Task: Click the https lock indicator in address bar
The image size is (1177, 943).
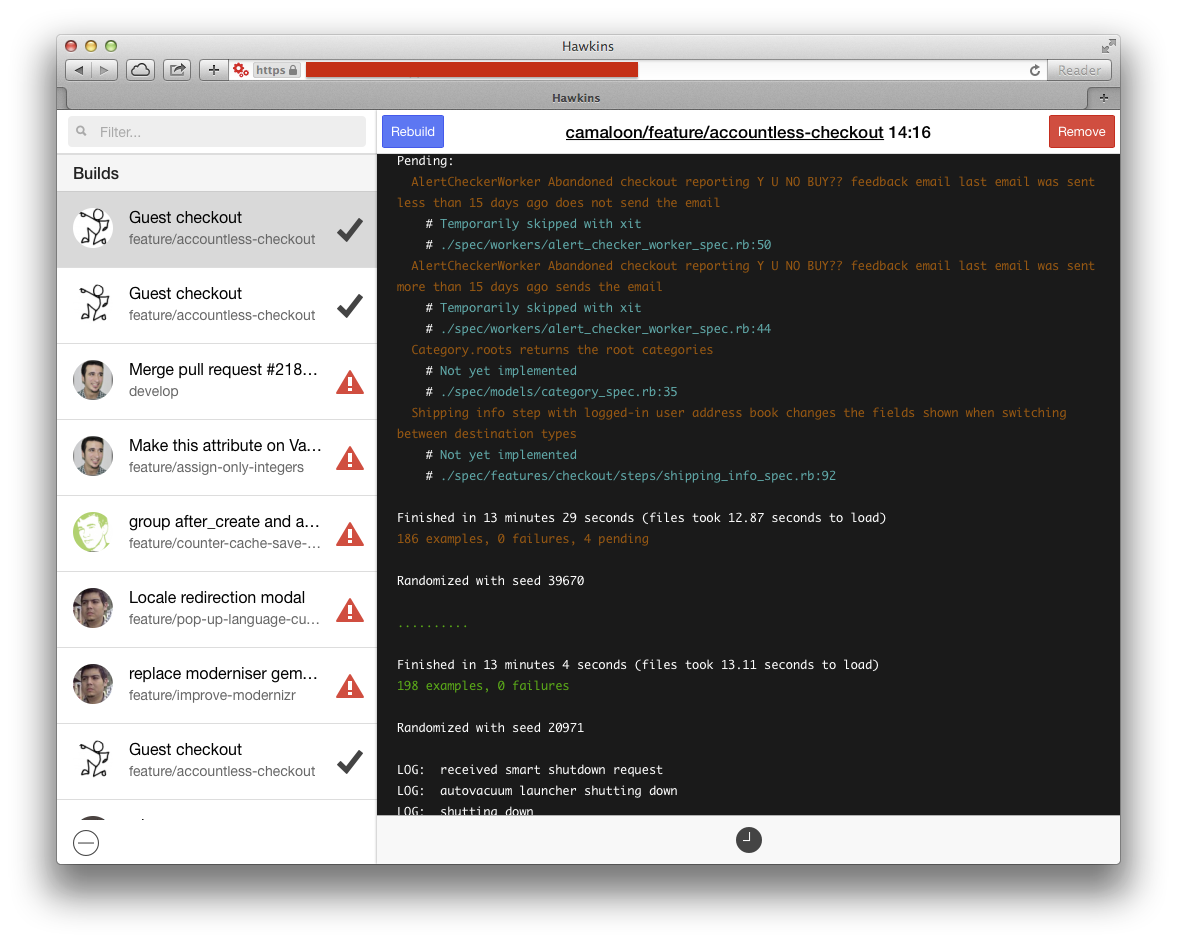Action: (277, 70)
